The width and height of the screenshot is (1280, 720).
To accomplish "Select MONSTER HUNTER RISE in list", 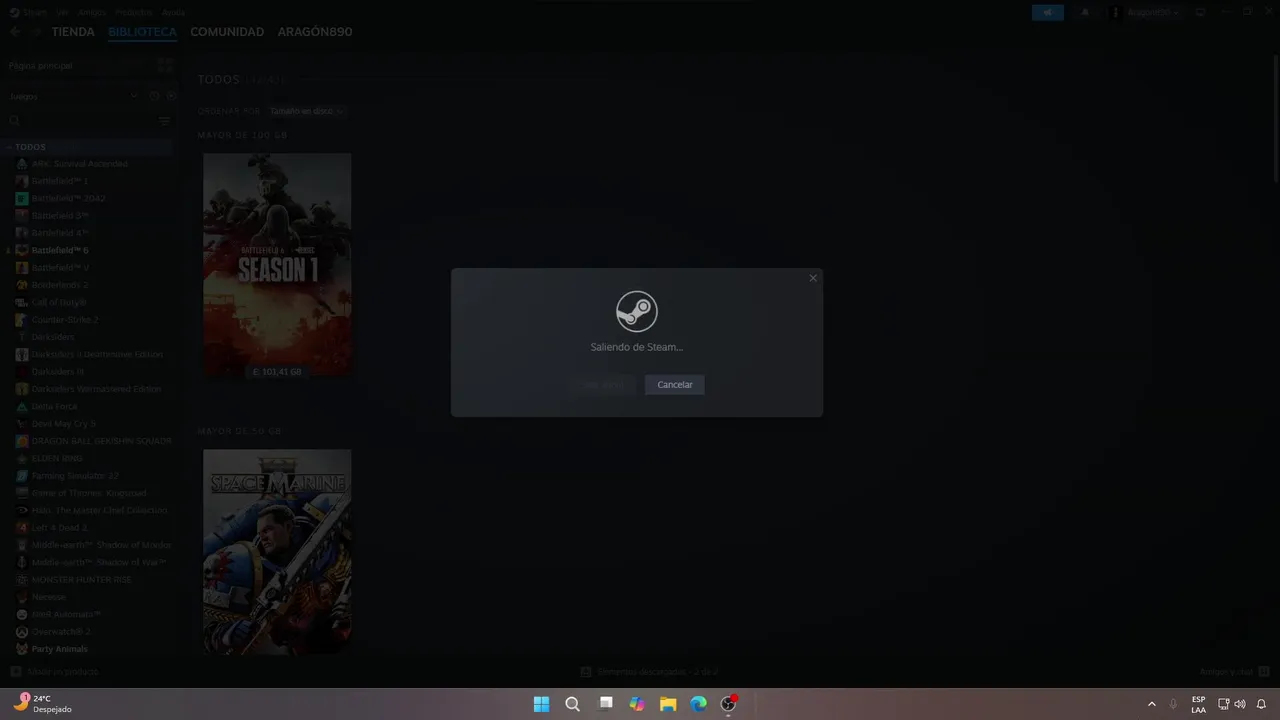I will coord(81,579).
